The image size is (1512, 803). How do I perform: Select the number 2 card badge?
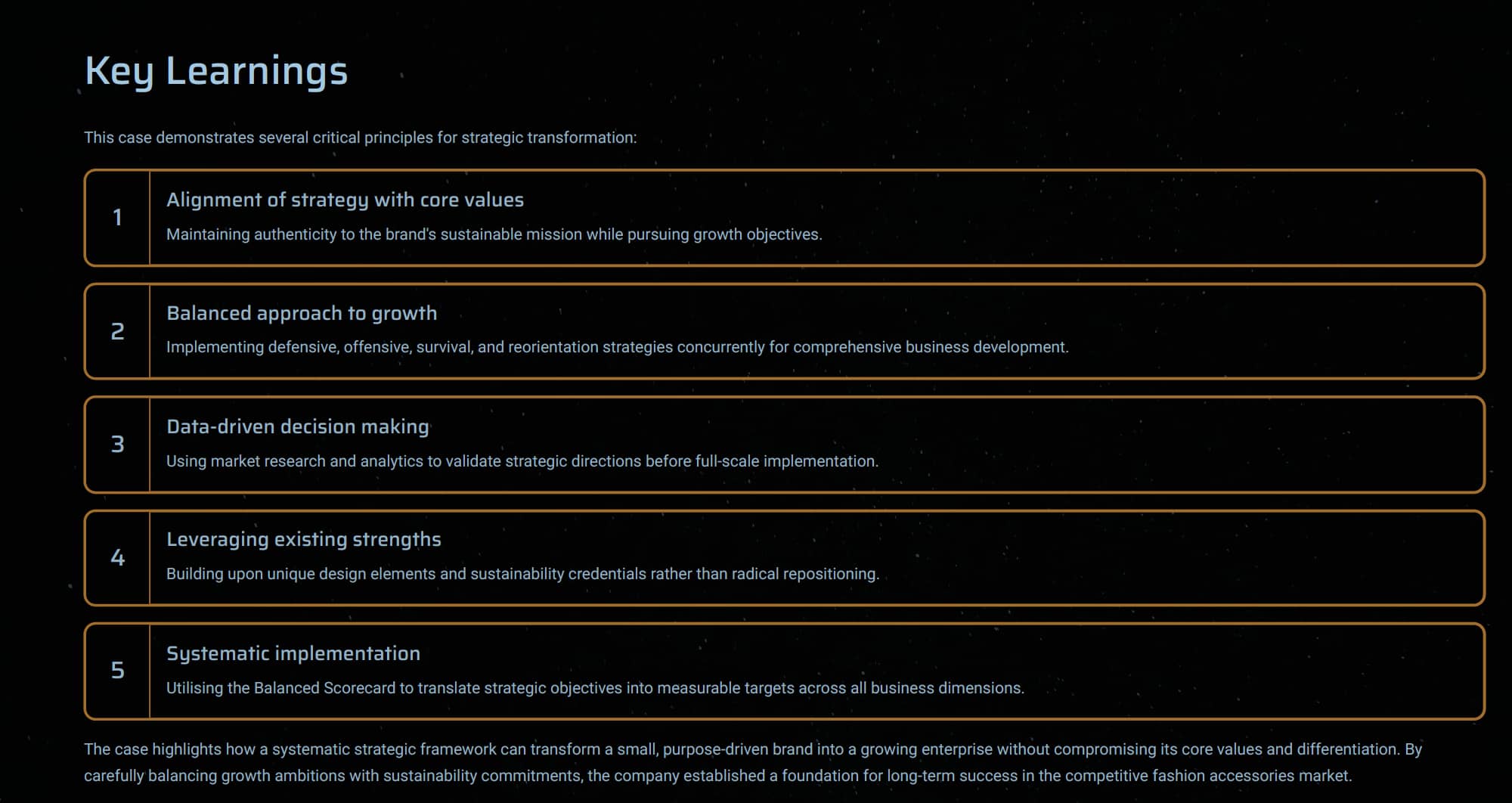click(117, 331)
